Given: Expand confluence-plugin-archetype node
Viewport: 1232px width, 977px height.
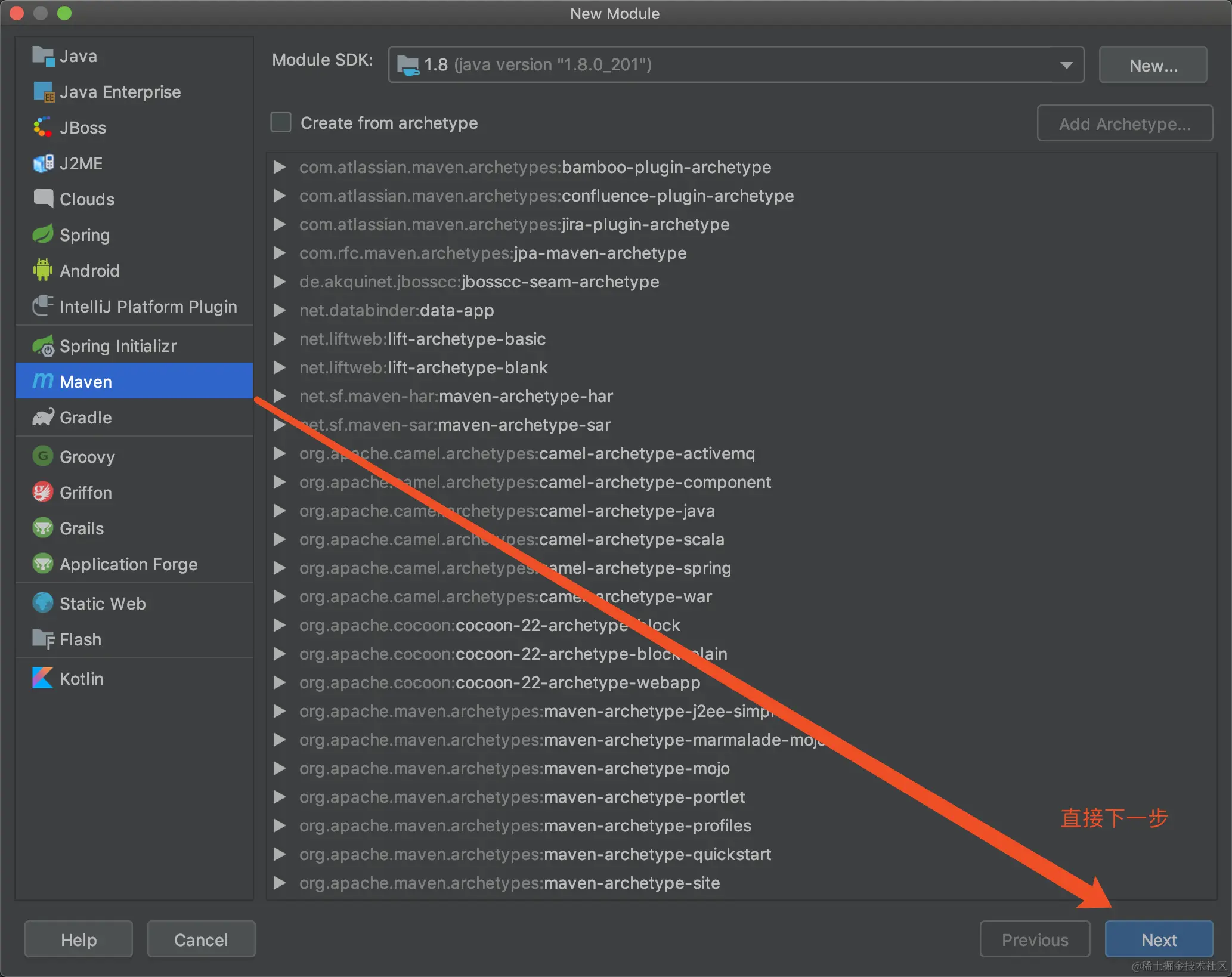Looking at the screenshot, I should (x=279, y=196).
